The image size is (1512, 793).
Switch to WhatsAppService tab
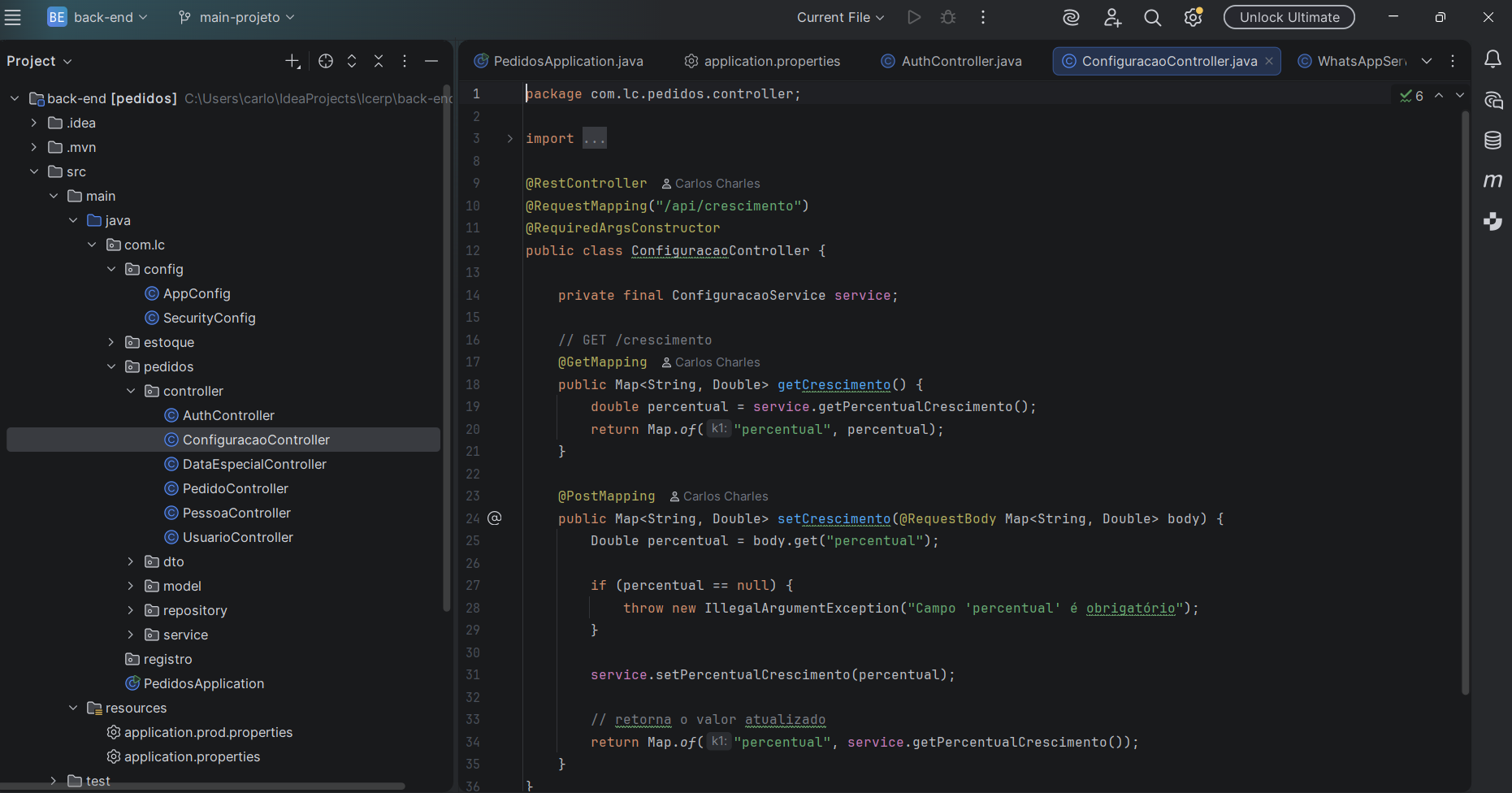point(1351,61)
